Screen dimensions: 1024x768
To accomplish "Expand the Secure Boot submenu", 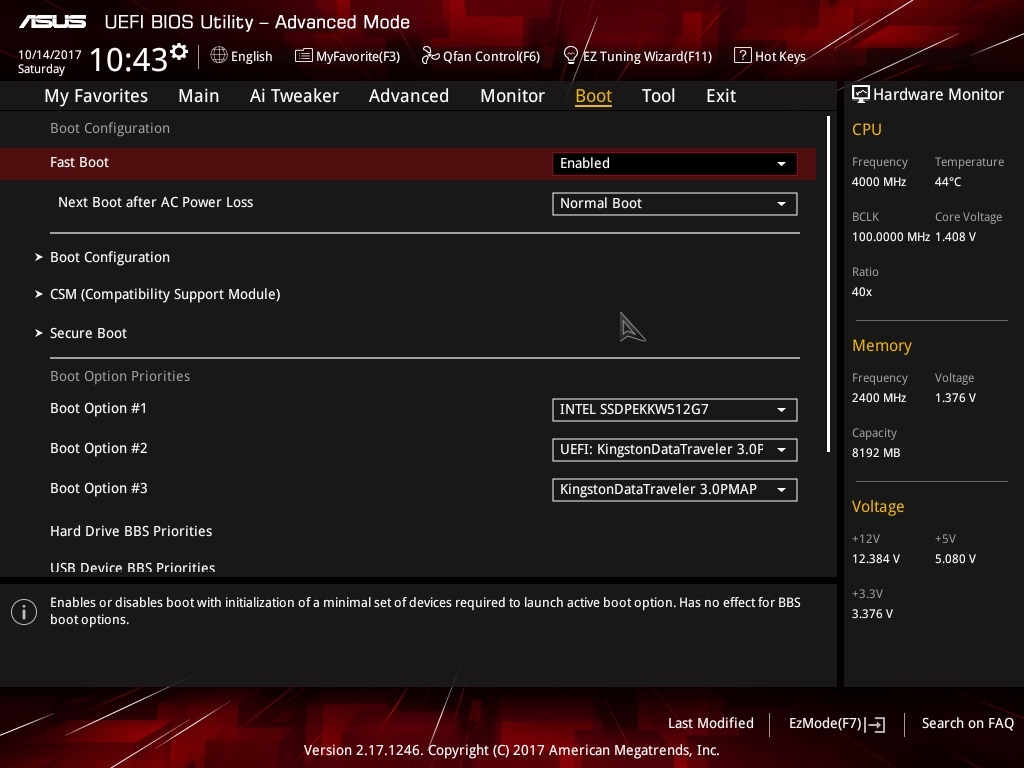I will 88,333.
